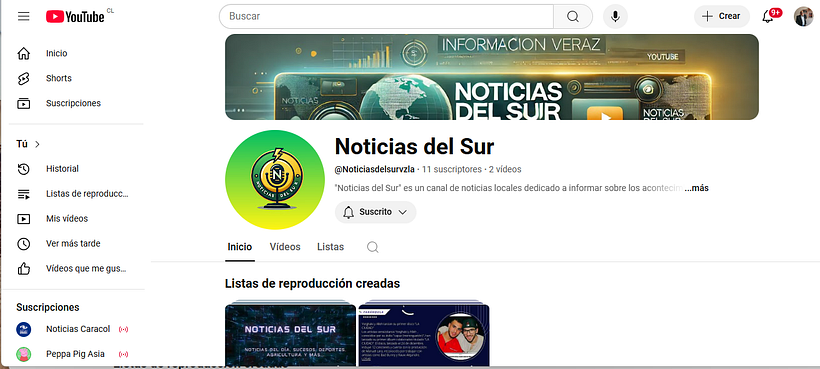820x369 pixels.
Task: Open the hamburger guide menu
Action: [x=24, y=16]
